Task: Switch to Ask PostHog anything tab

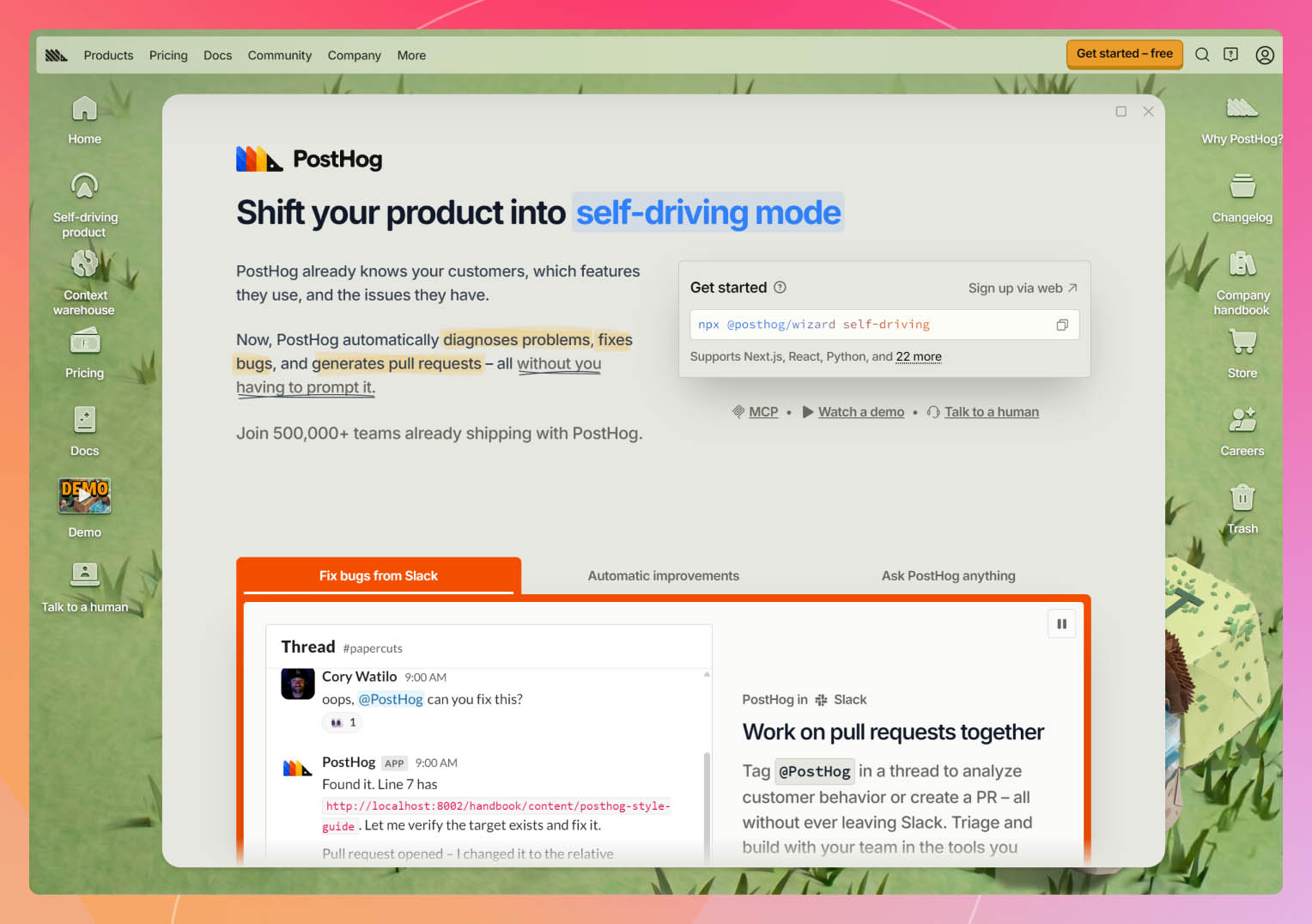Action: click(948, 575)
